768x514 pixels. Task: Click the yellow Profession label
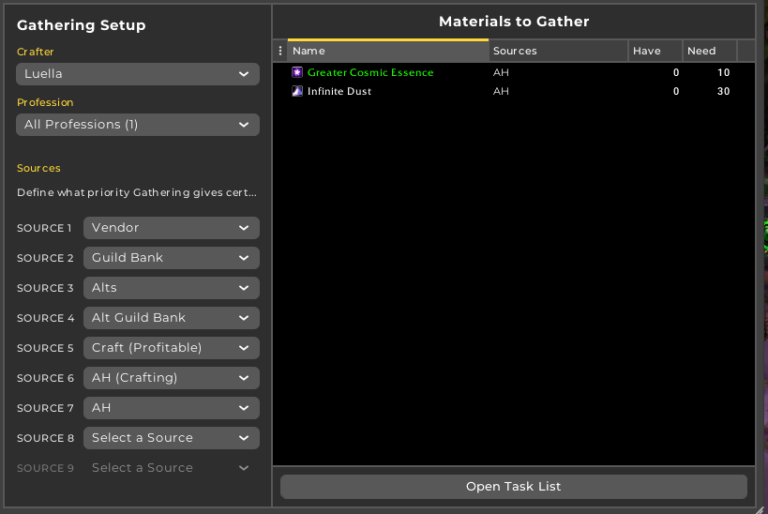coord(45,102)
